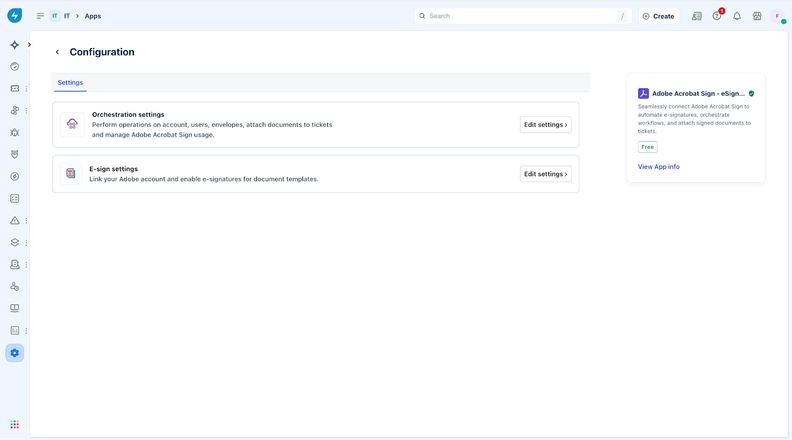The width and height of the screenshot is (792, 440).
Task: Edit settings for E-sign settings
Action: (546, 174)
